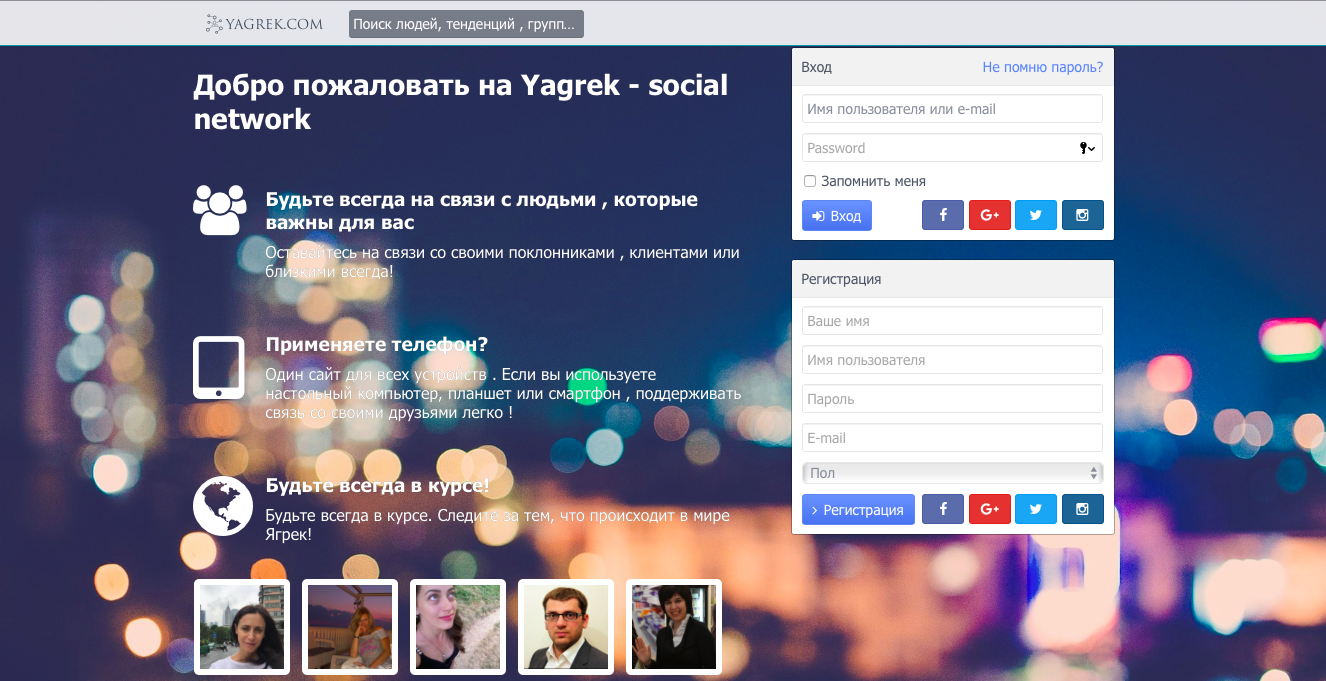Click the Регистрация panel header text
1326x681 pixels.
tap(841, 279)
